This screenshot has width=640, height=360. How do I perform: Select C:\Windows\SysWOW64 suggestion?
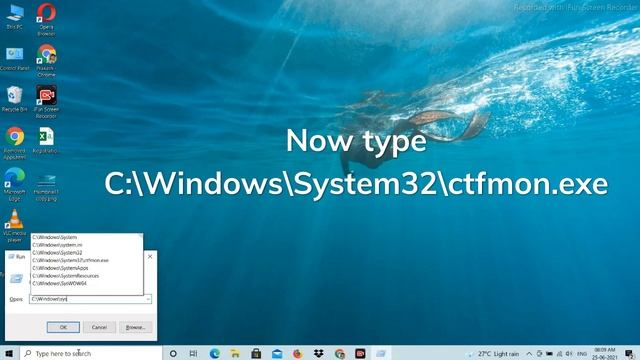click(87, 283)
